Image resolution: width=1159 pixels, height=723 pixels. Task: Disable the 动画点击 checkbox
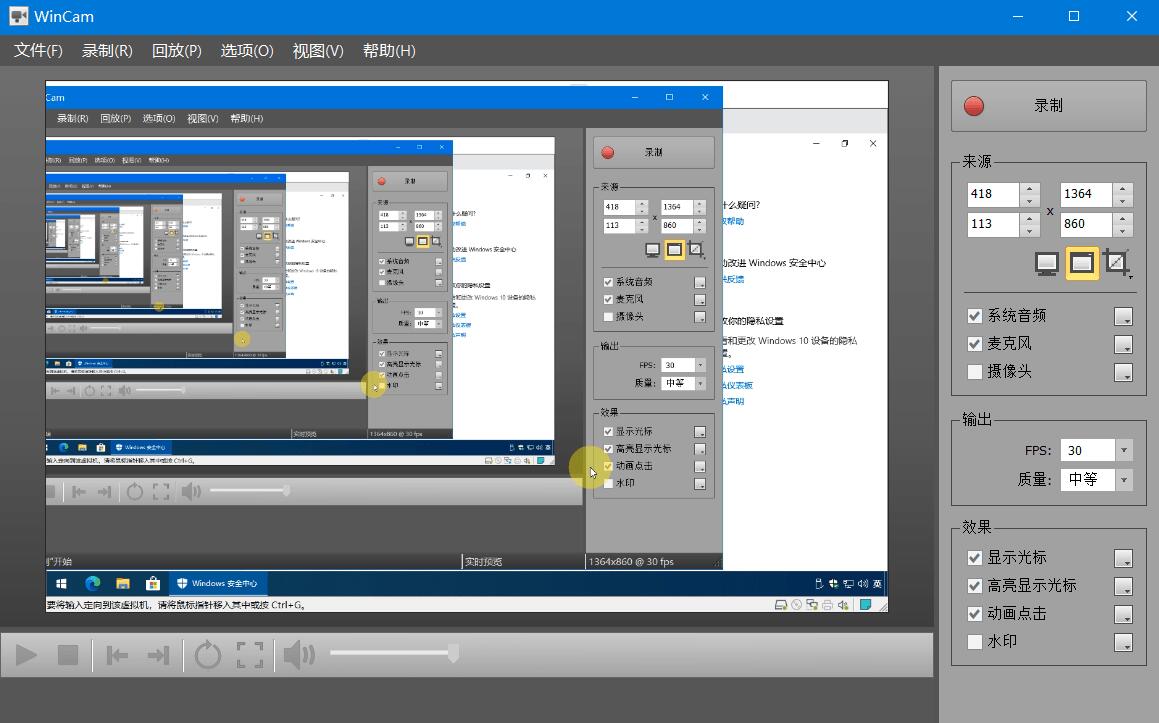[975, 614]
